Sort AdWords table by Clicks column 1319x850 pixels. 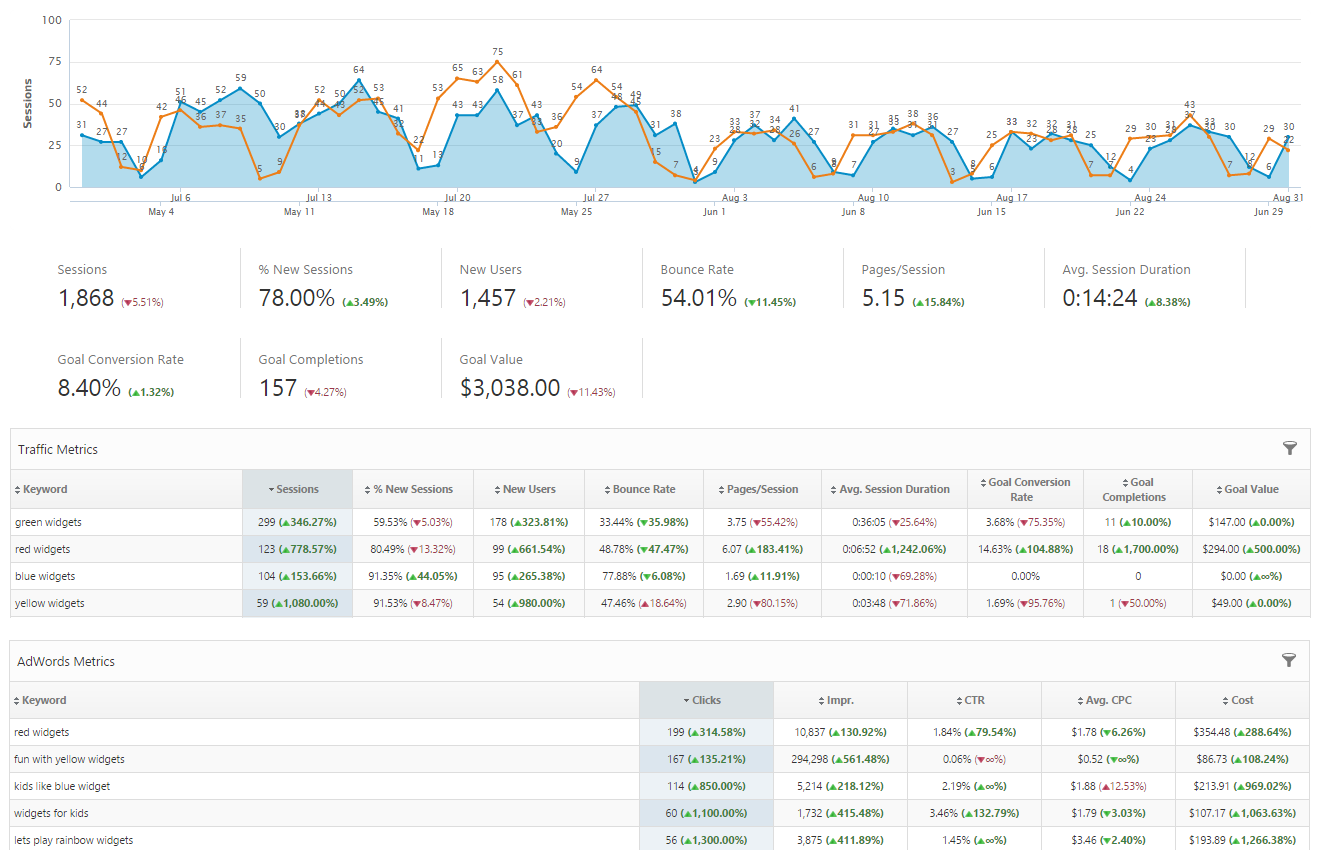click(706, 700)
